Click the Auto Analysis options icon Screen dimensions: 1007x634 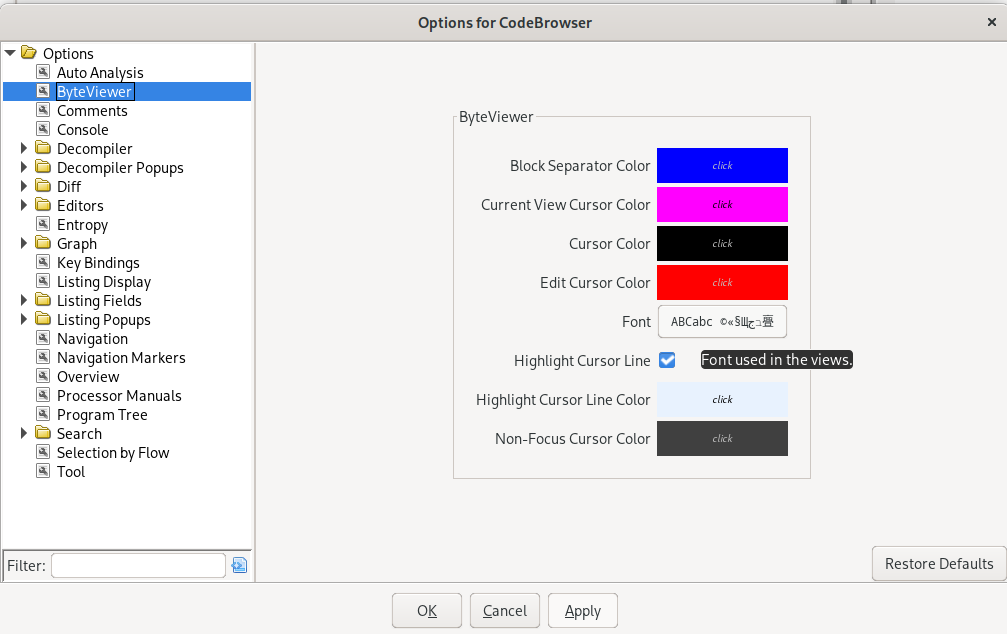[x=43, y=72]
